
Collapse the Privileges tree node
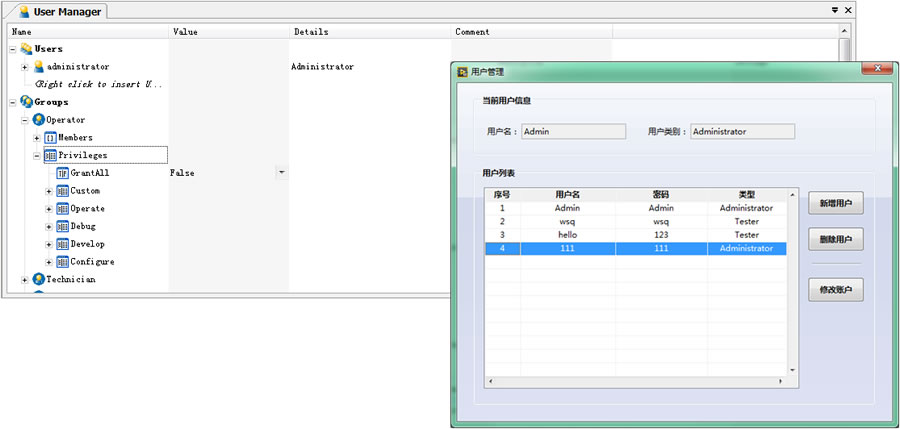[x=37, y=155]
